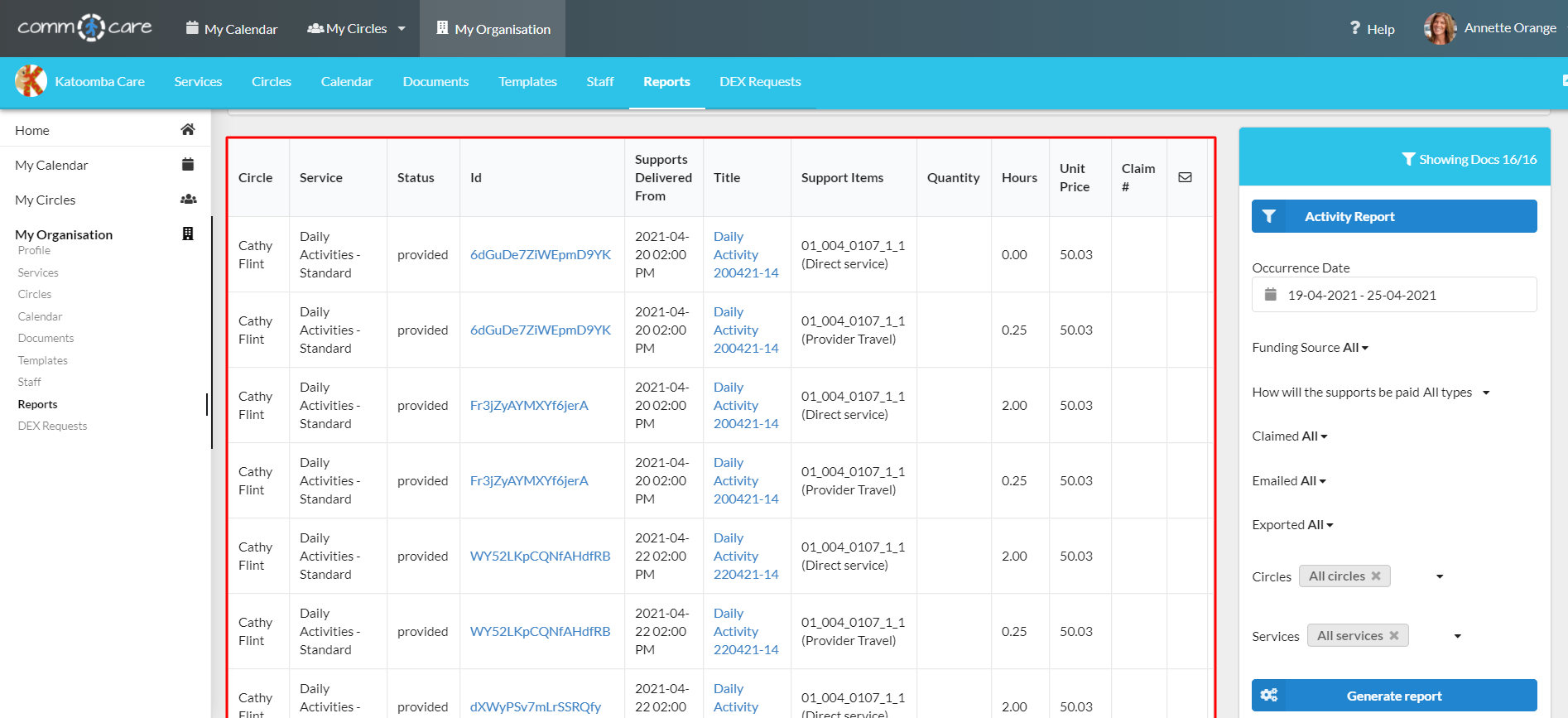Remove the All circles filter tag
Image resolution: width=1568 pixels, height=718 pixels.
coord(1376,576)
